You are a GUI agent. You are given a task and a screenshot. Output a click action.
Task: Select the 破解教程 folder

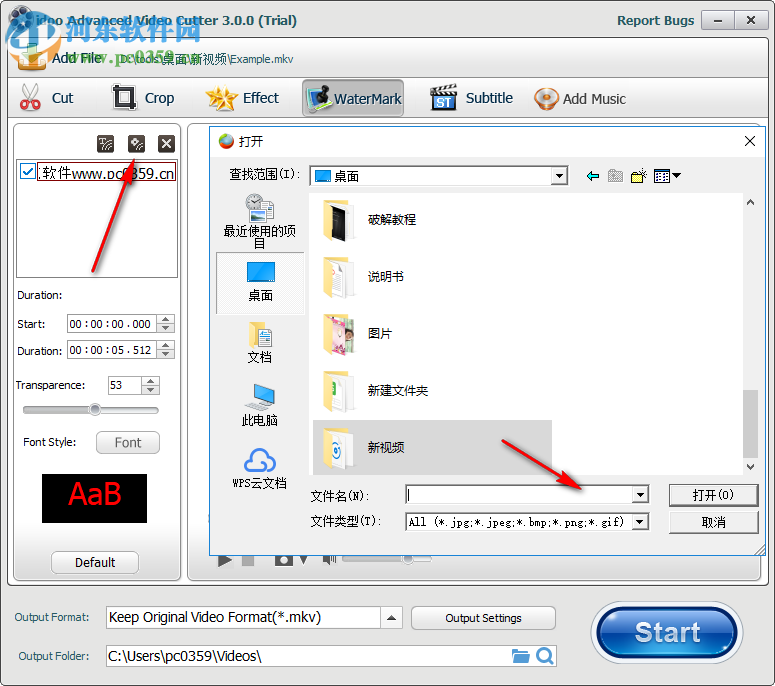[371, 219]
